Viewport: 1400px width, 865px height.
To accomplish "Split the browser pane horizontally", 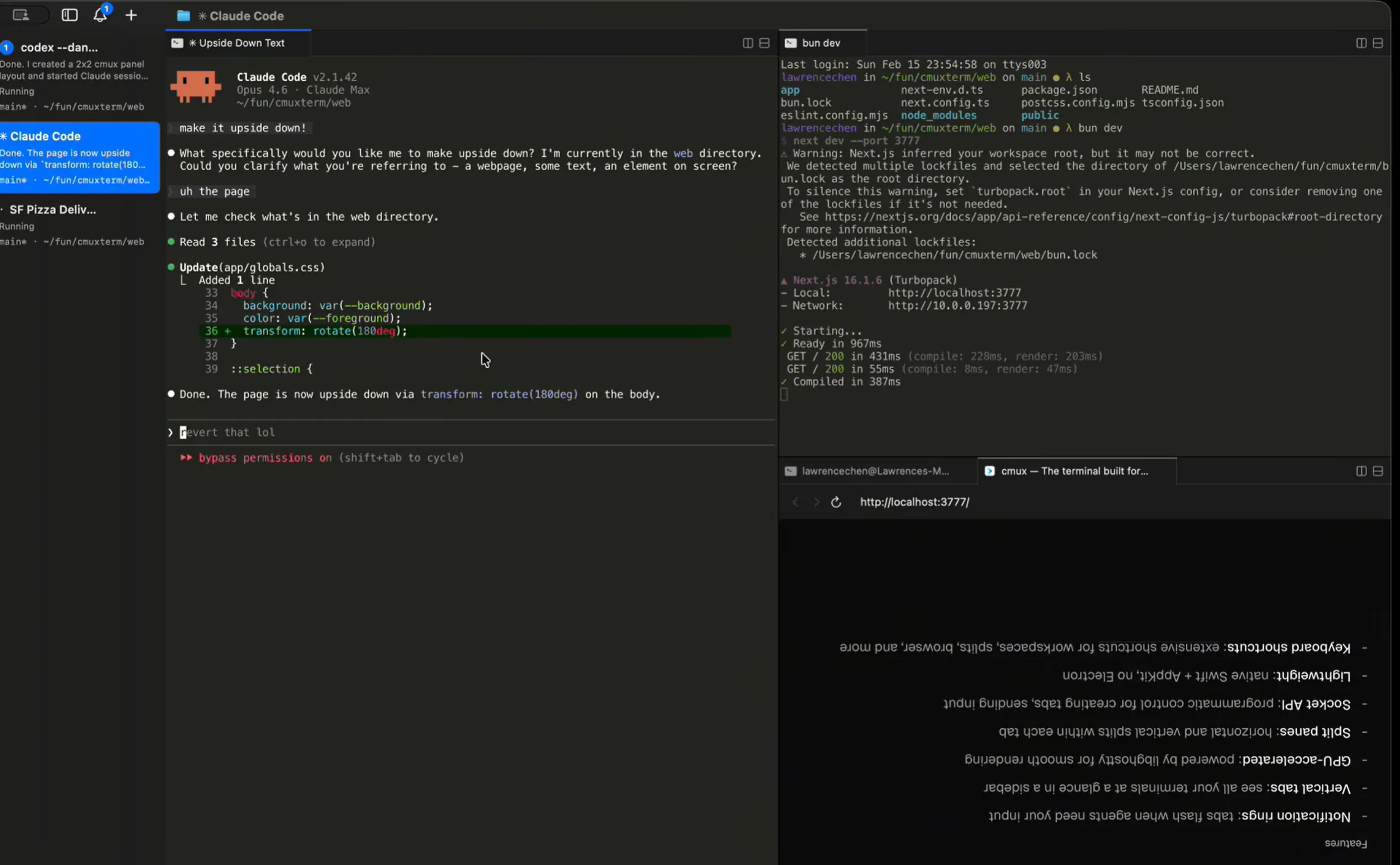I will pos(1378,471).
